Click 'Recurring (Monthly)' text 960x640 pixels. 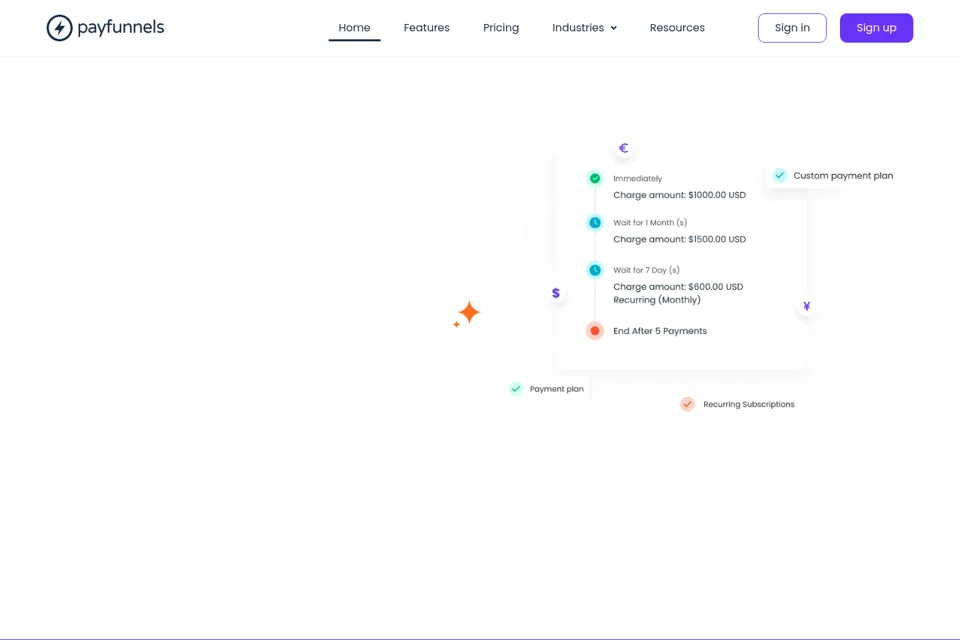[657, 300]
